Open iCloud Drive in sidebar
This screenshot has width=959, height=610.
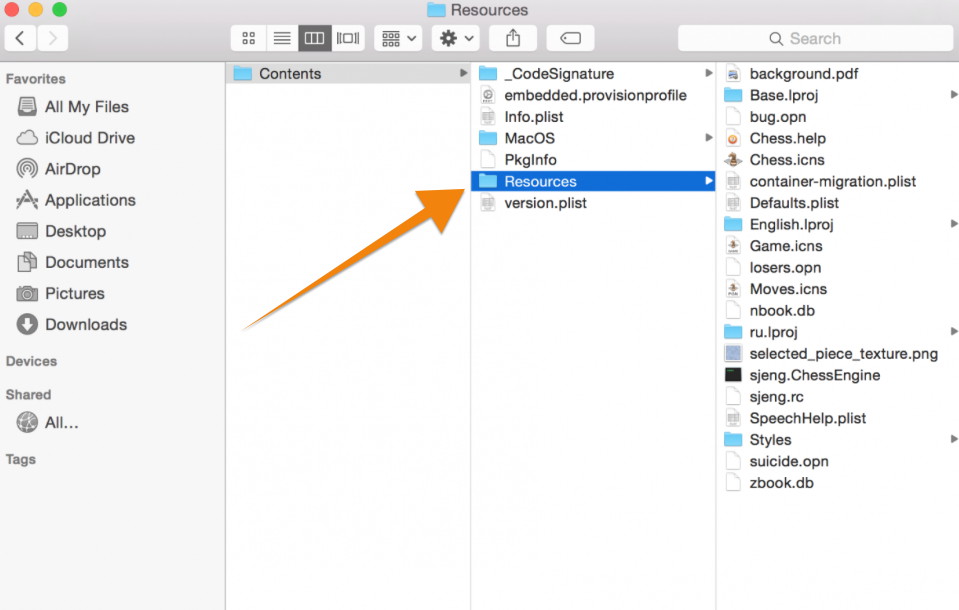pyautogui.click(x=75, y=138)
